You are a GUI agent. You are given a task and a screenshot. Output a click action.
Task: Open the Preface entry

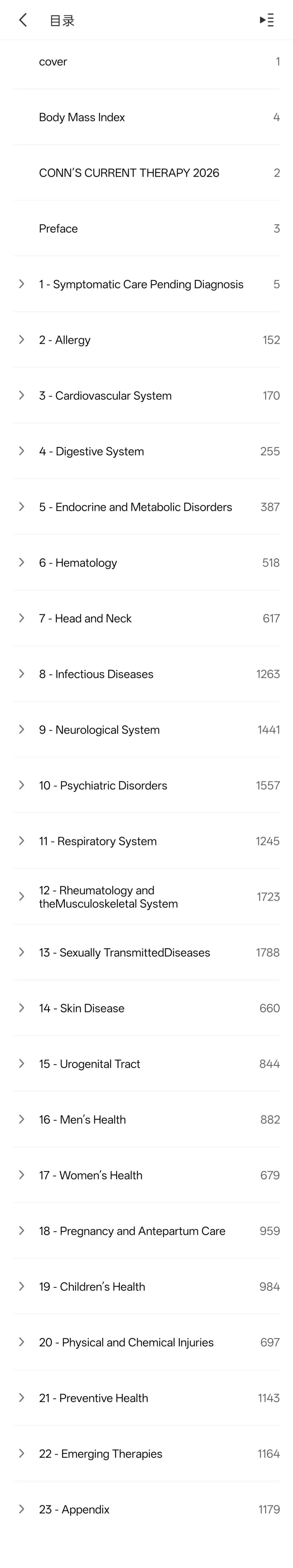click(146, 228)
